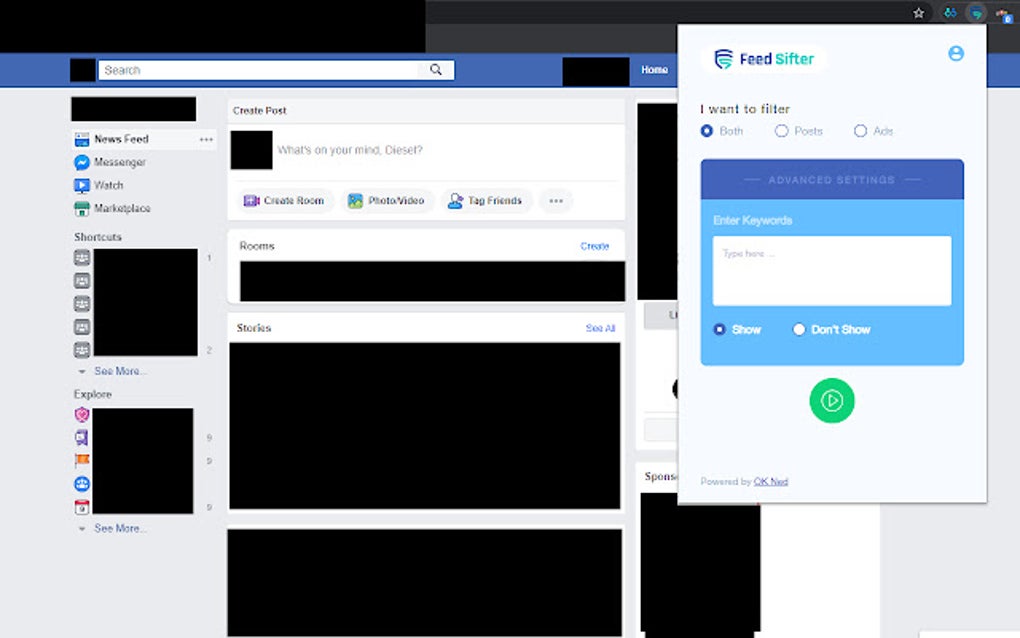The width and height of the screenshot is (1020, 638).
Task: Click See All in Stories
Action: click(x=600, y=328)
